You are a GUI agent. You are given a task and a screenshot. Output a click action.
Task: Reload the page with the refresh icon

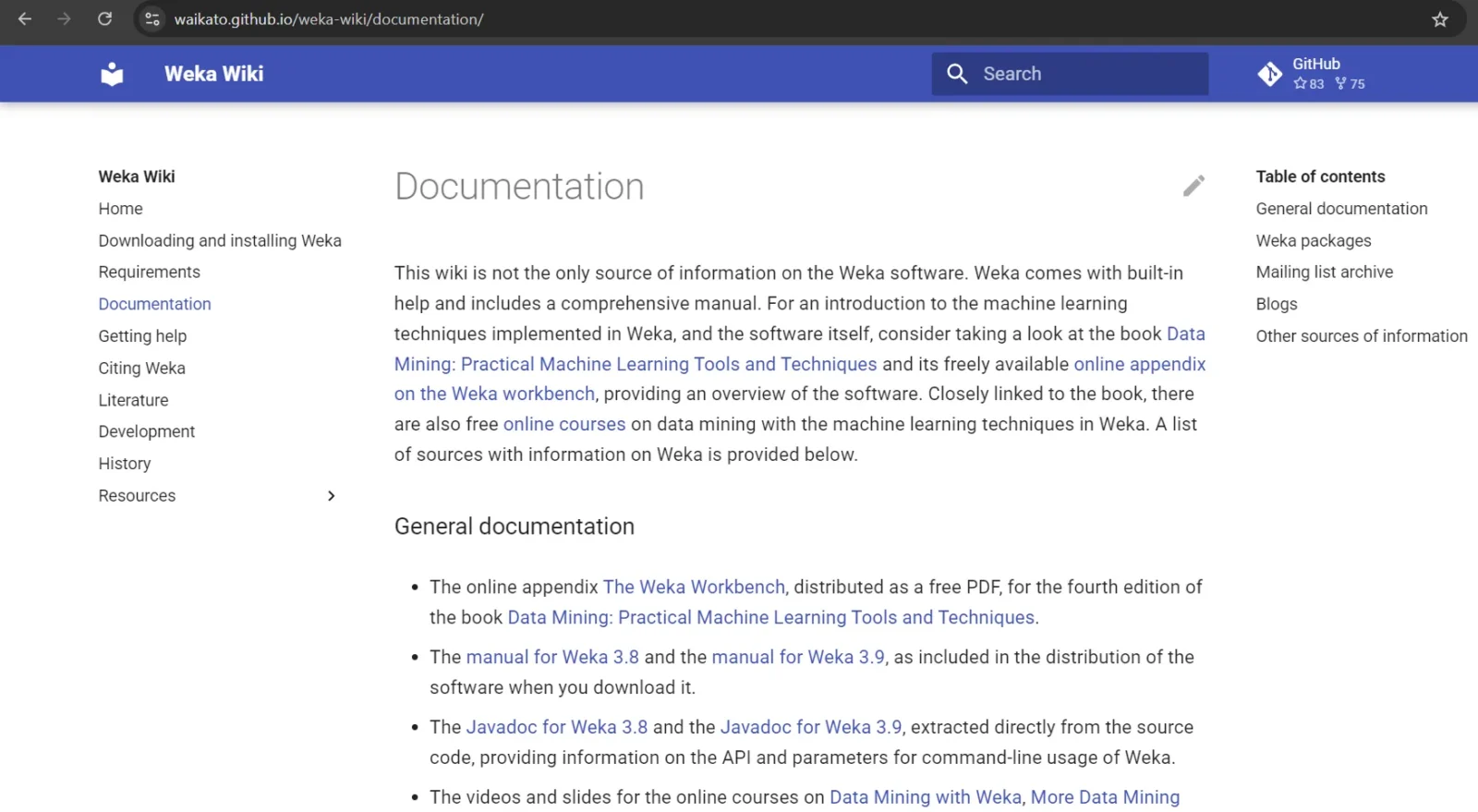105,18
